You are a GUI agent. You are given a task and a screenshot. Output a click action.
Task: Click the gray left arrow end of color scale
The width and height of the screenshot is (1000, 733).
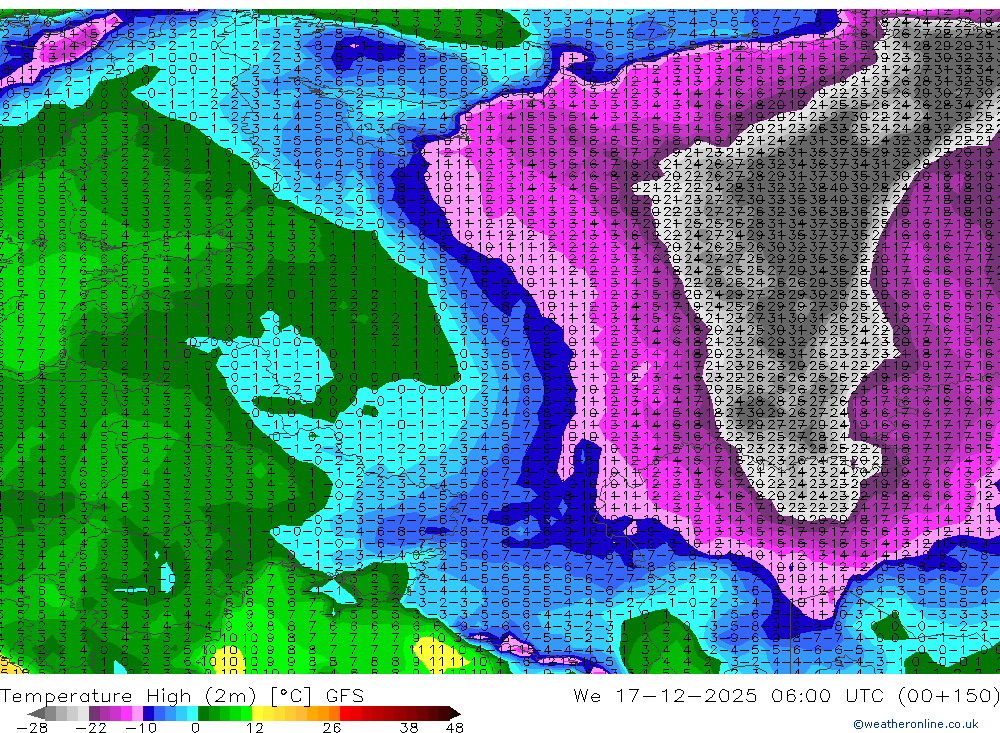pyautogui.click(x=36, y=714)
